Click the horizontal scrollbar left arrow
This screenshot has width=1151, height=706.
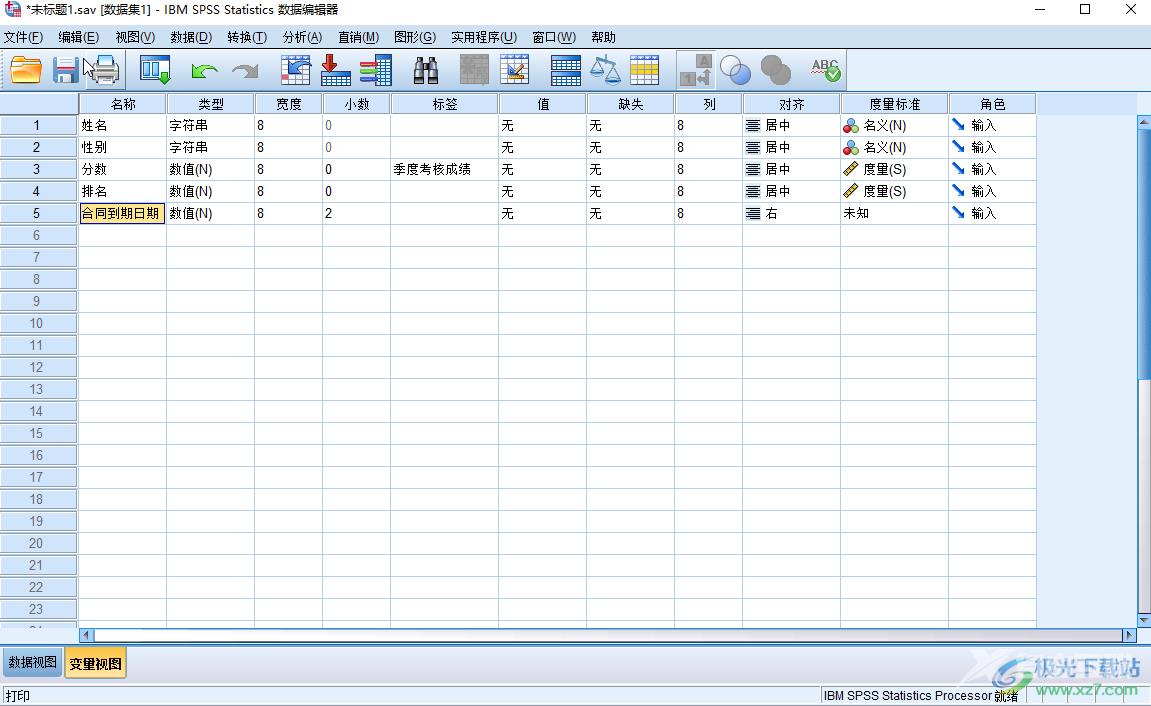point(86,636)
